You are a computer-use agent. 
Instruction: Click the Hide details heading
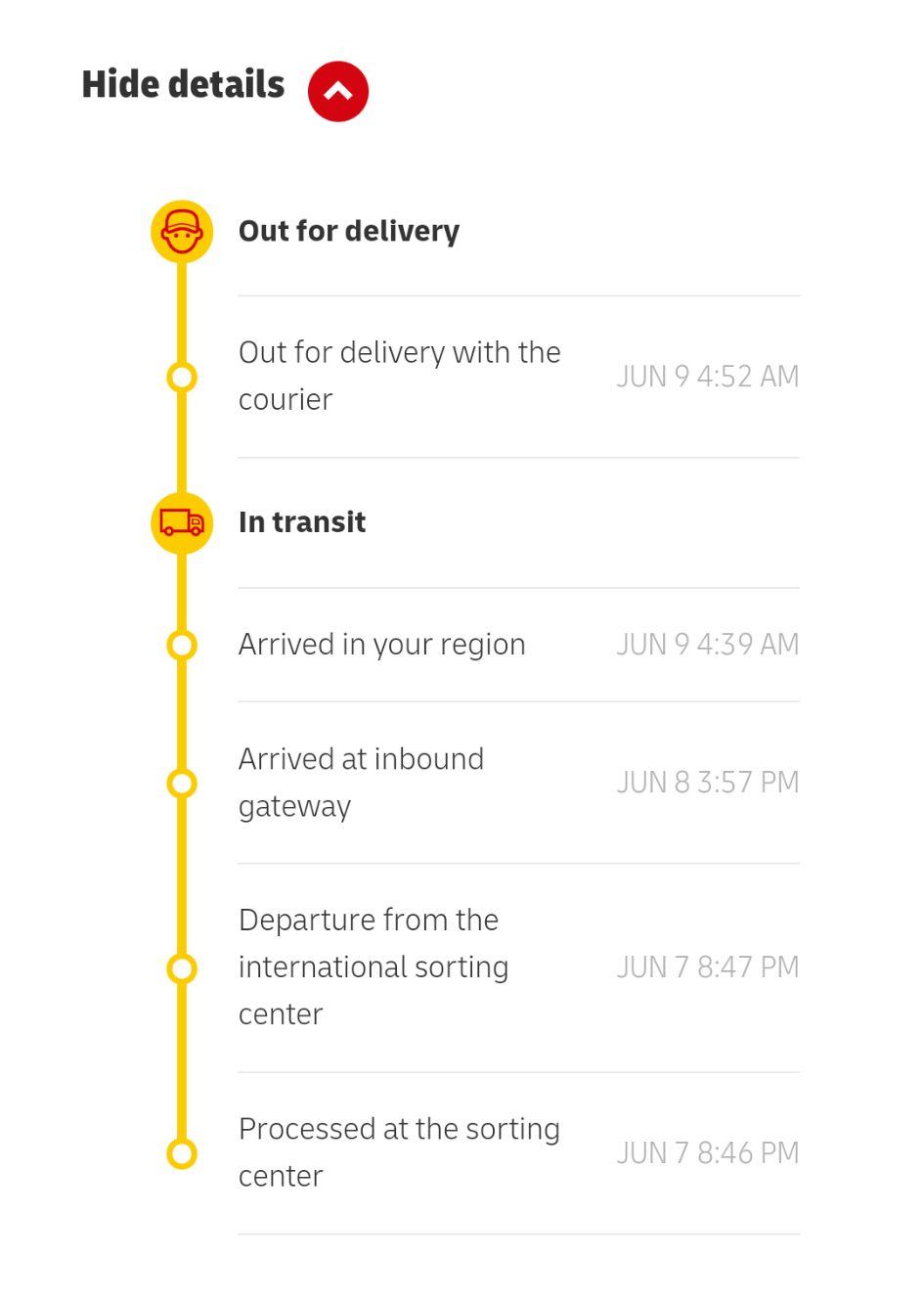click(183, 85)
